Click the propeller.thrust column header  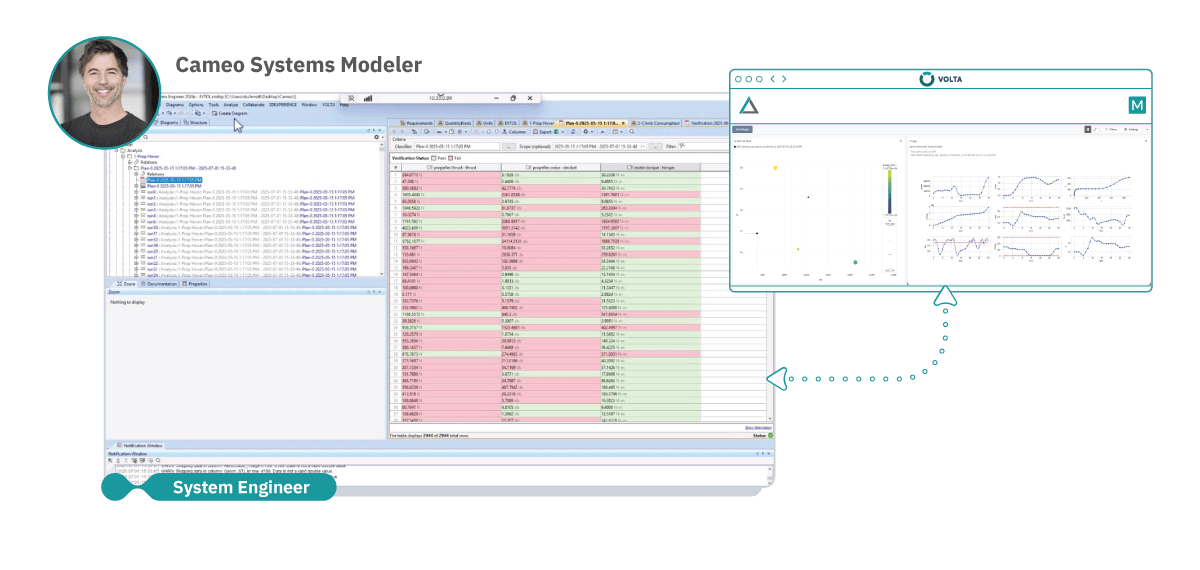(x=450, y=167)
